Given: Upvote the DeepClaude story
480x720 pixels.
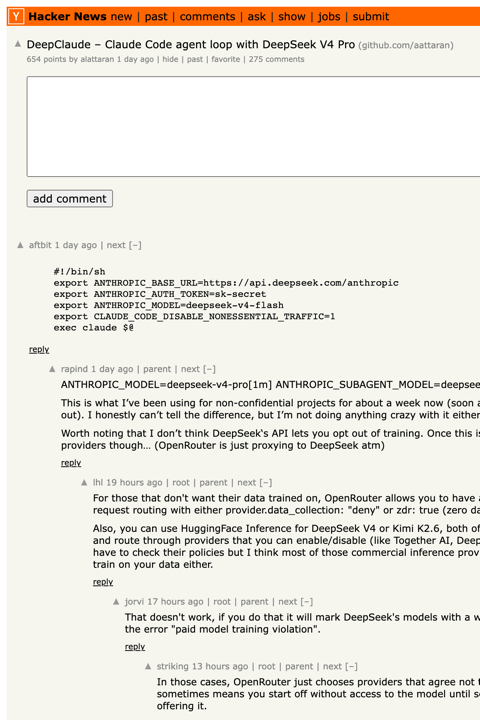Looking at the screenshot, I should (18, 44).
